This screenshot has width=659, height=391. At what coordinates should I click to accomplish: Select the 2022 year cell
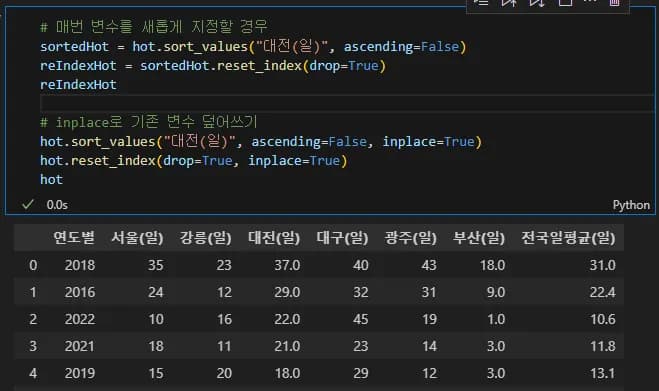pyautogui.click(x=80, y=319)
